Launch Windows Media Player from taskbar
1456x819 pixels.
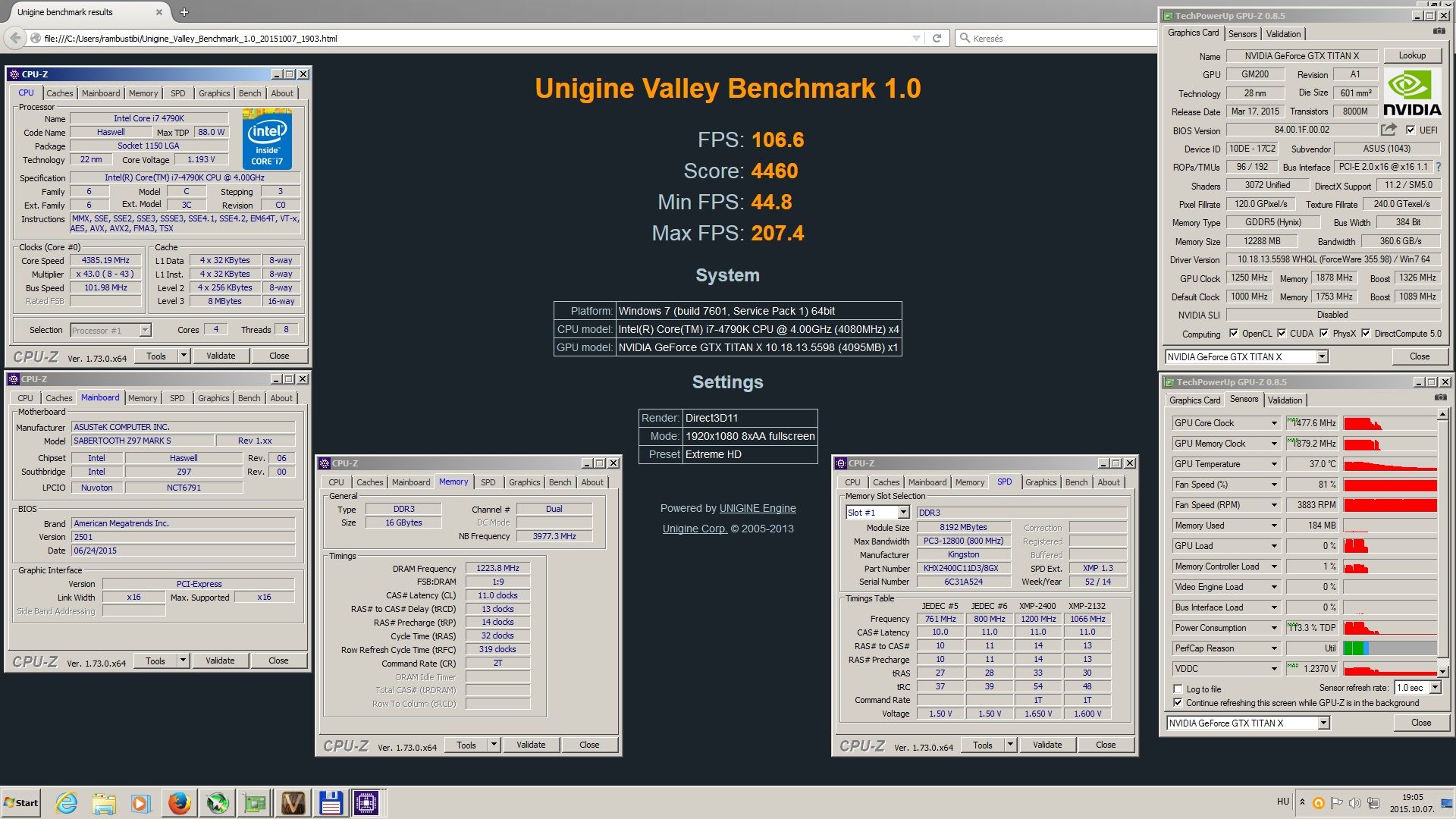tap(141, 802)
